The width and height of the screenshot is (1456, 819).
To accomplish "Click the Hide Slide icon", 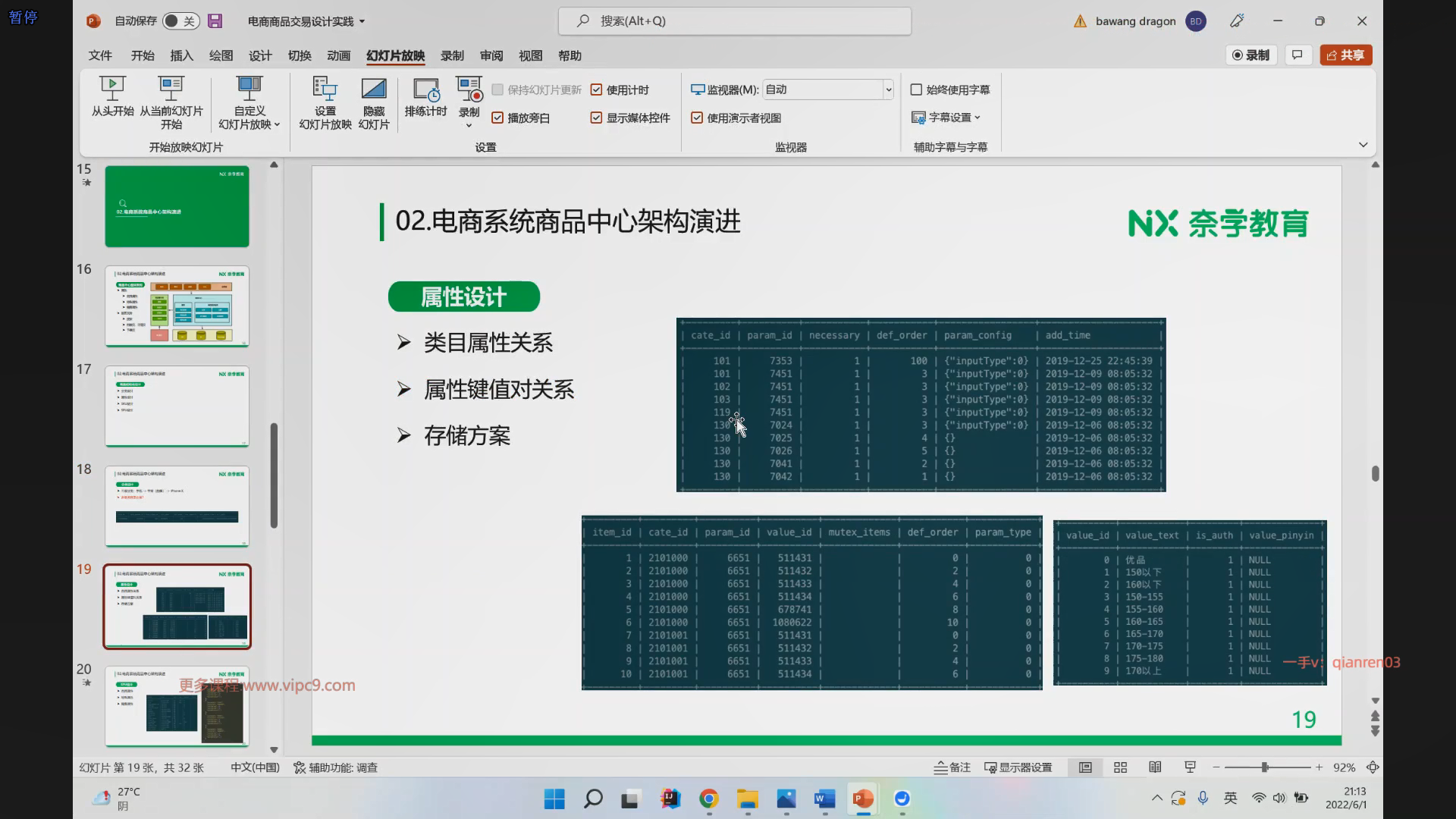I will (x=373, y=89).
